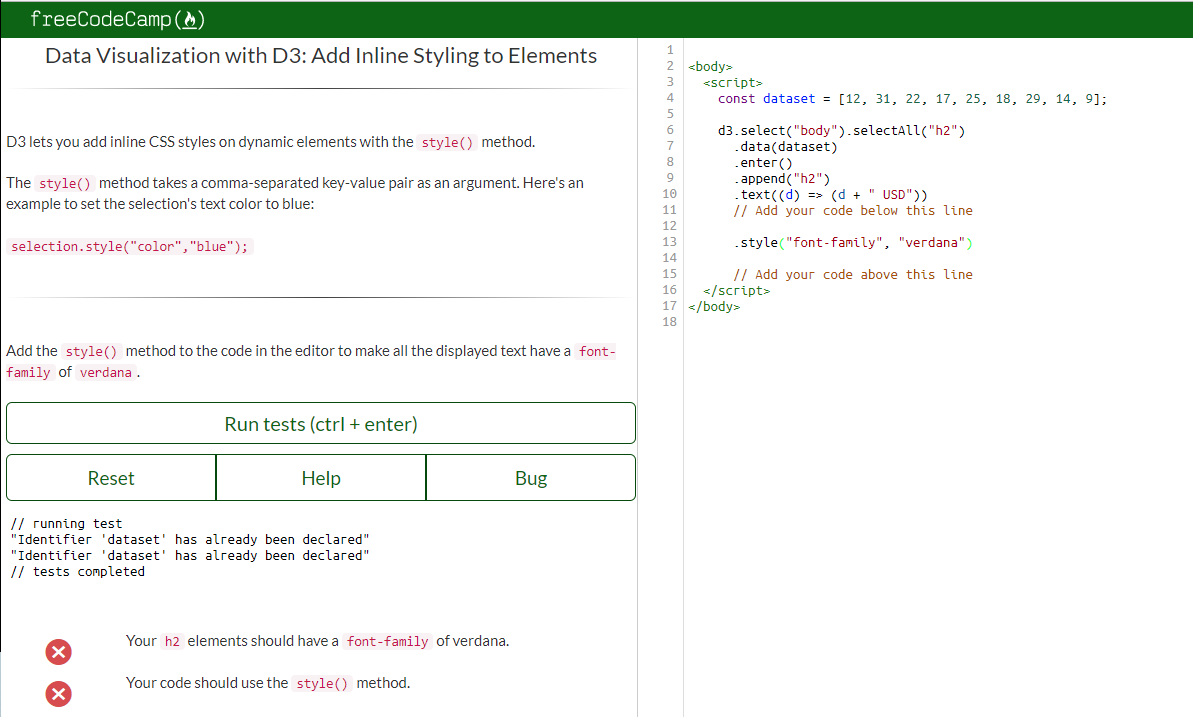1193x717 pixels.
Task: Click the challenge title heading
Action: click(x=319, y=55)
